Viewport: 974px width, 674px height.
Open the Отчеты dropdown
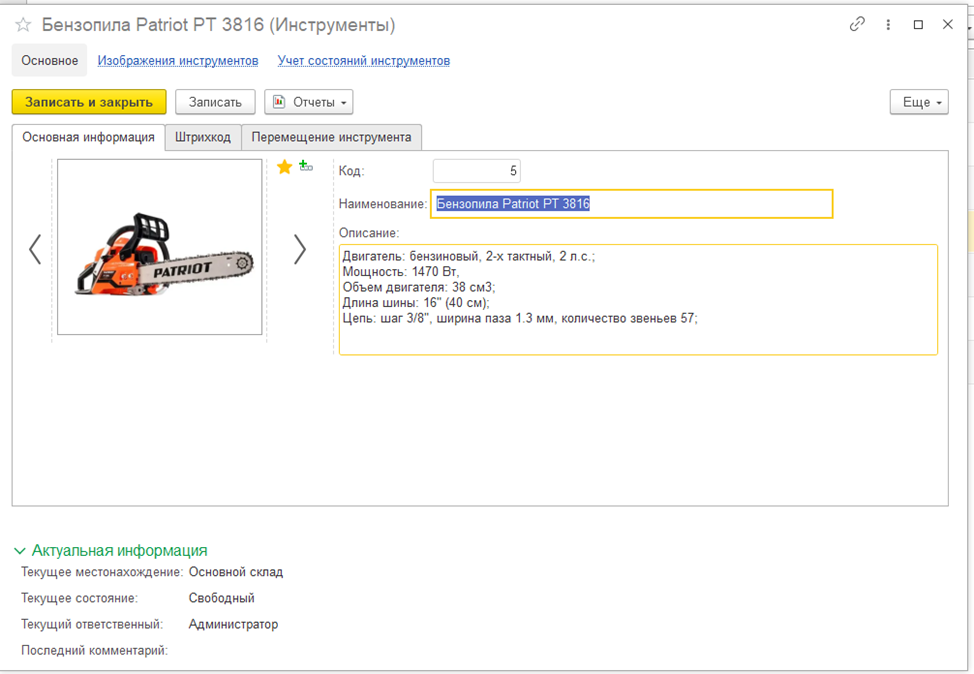click(x=309, y=102)
